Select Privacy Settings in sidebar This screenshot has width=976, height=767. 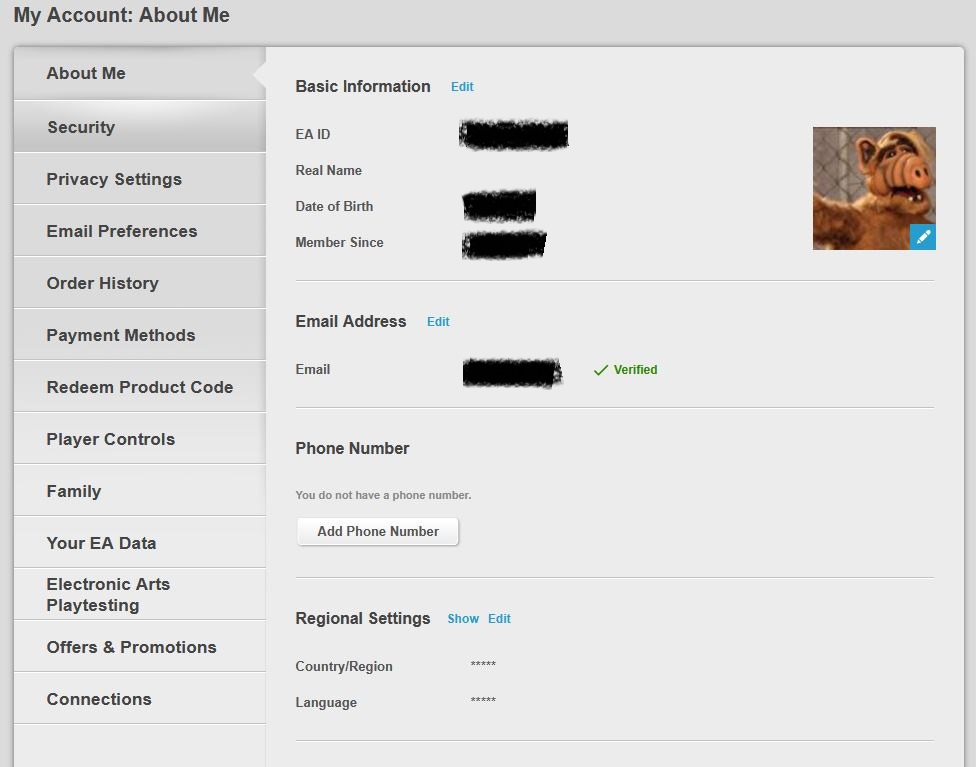click(x=140, y=179)
